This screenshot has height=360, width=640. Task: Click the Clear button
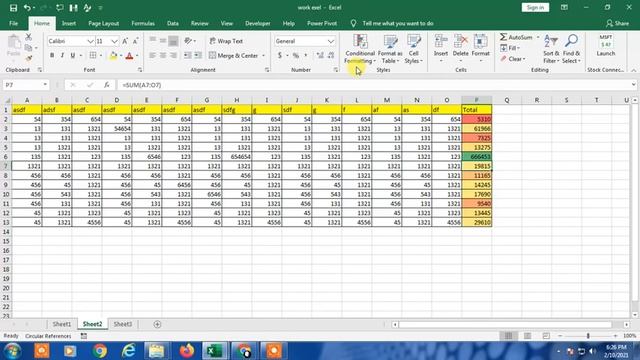[x=513, y=59]
